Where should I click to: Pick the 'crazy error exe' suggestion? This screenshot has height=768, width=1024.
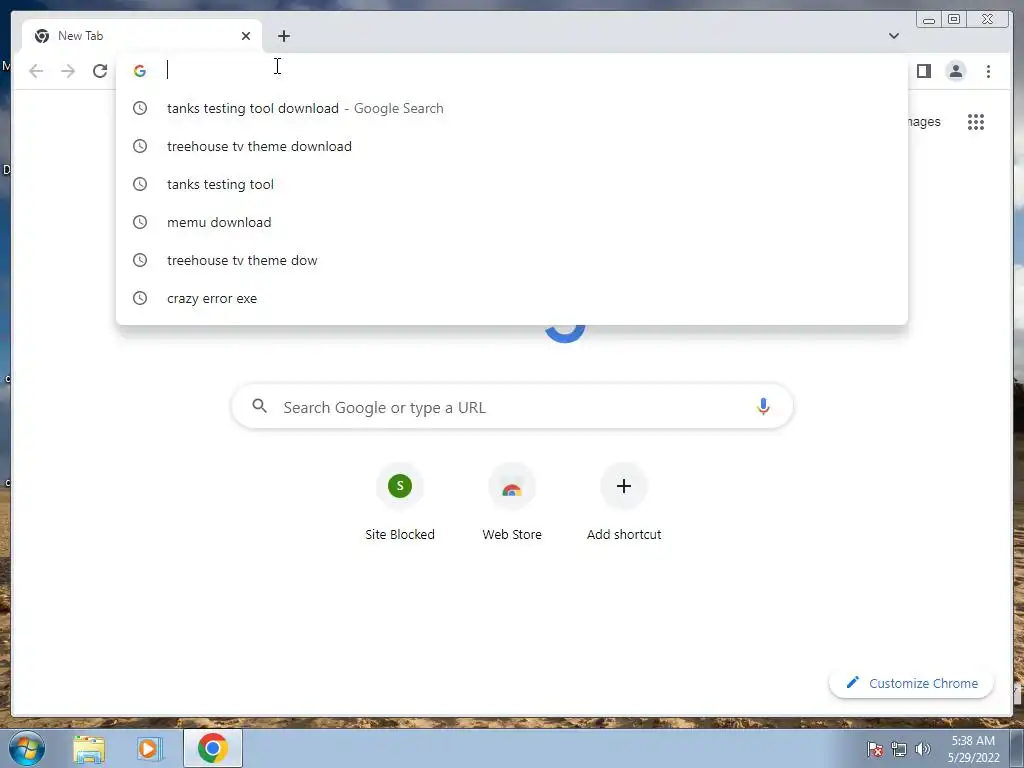coord(511,298)
